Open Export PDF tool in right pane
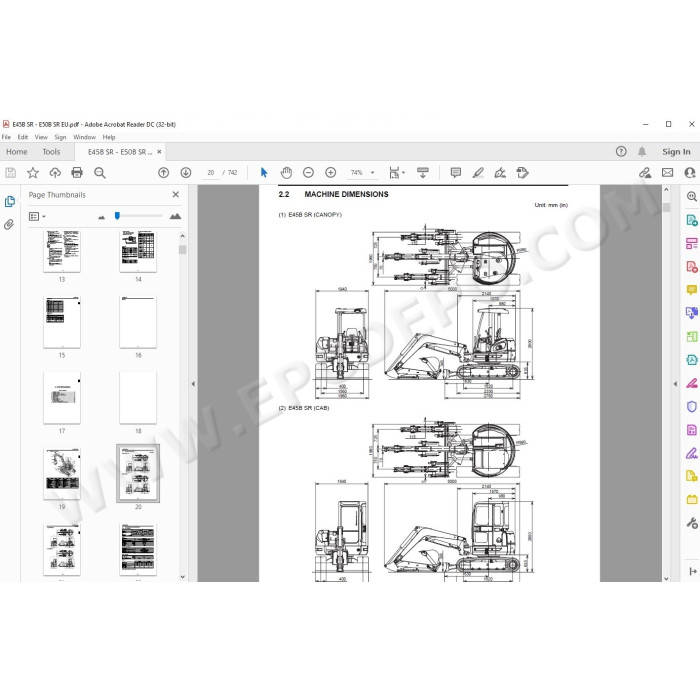 pos(692,220)
